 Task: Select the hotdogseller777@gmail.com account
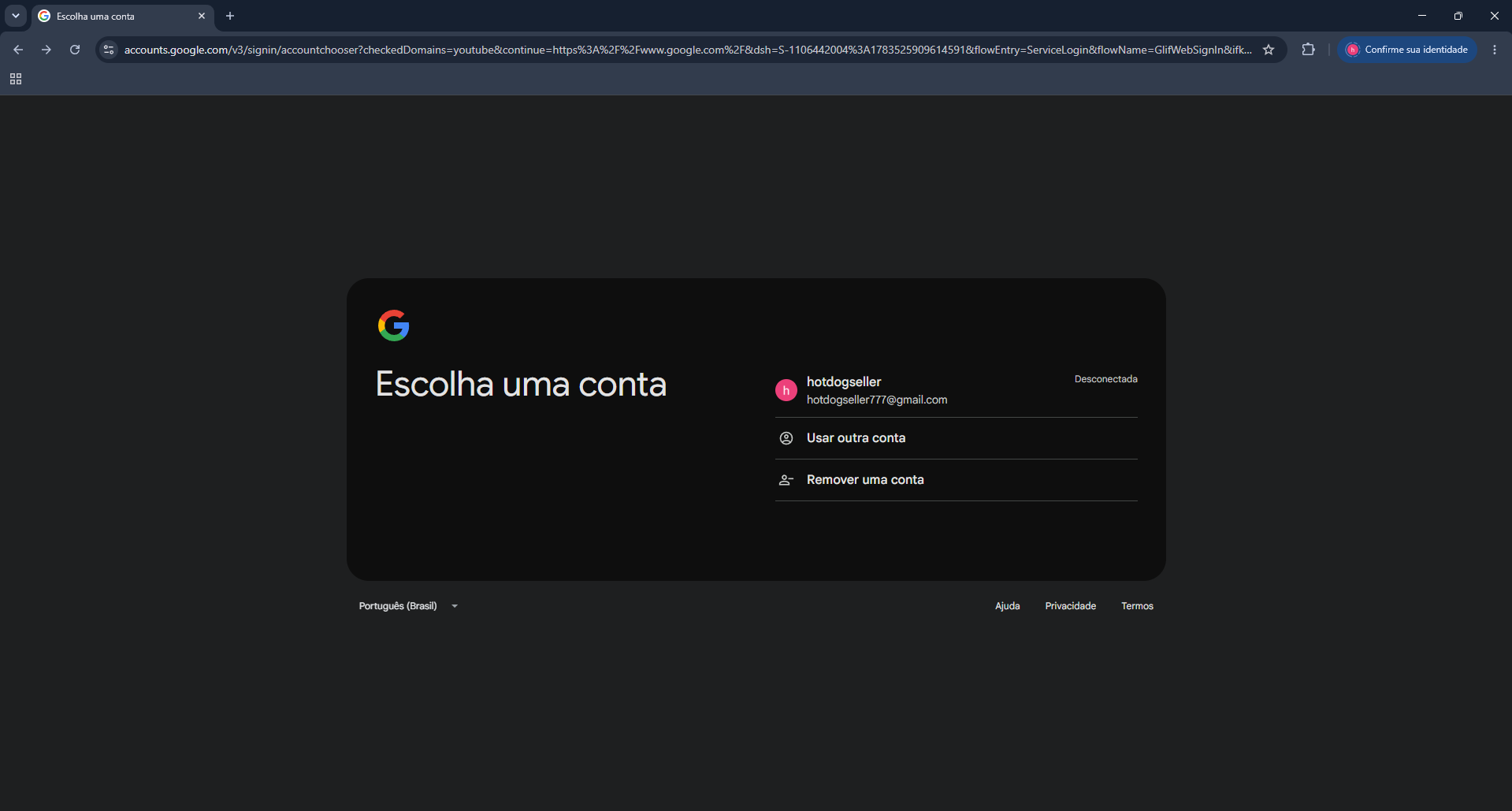[957, 390]
